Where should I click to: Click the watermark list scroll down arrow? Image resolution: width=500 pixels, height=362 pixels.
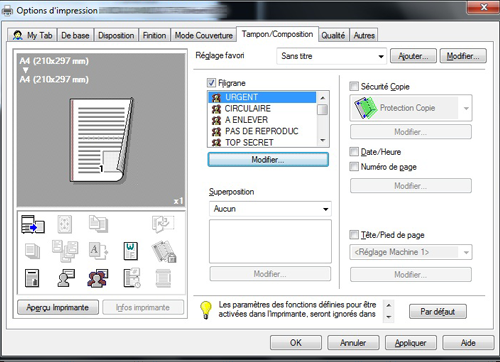point(322,140)
